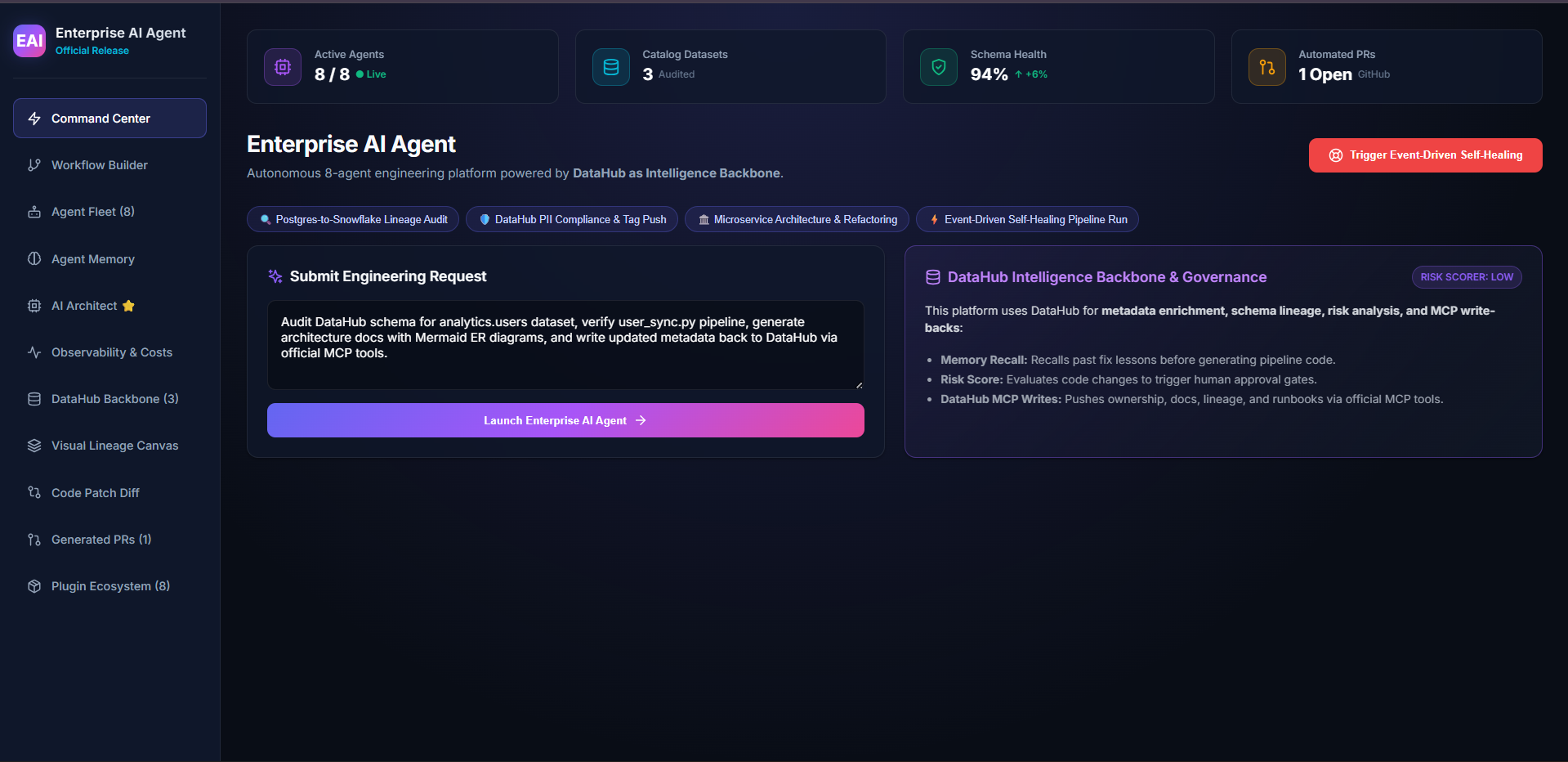1568x762 pixels.
Task: Click the "Memory Recall:" bullet
Action: pos(984,360)
